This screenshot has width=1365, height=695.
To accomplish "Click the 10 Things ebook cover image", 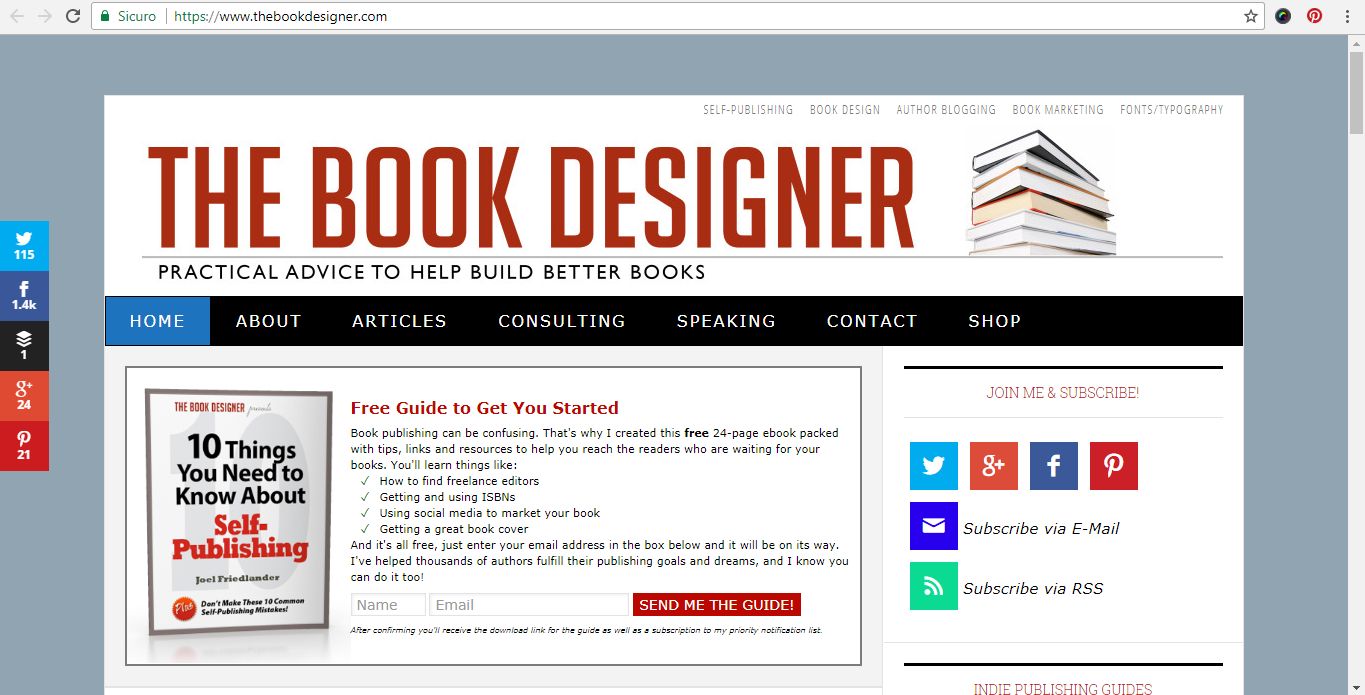I will tap(240, 513).
